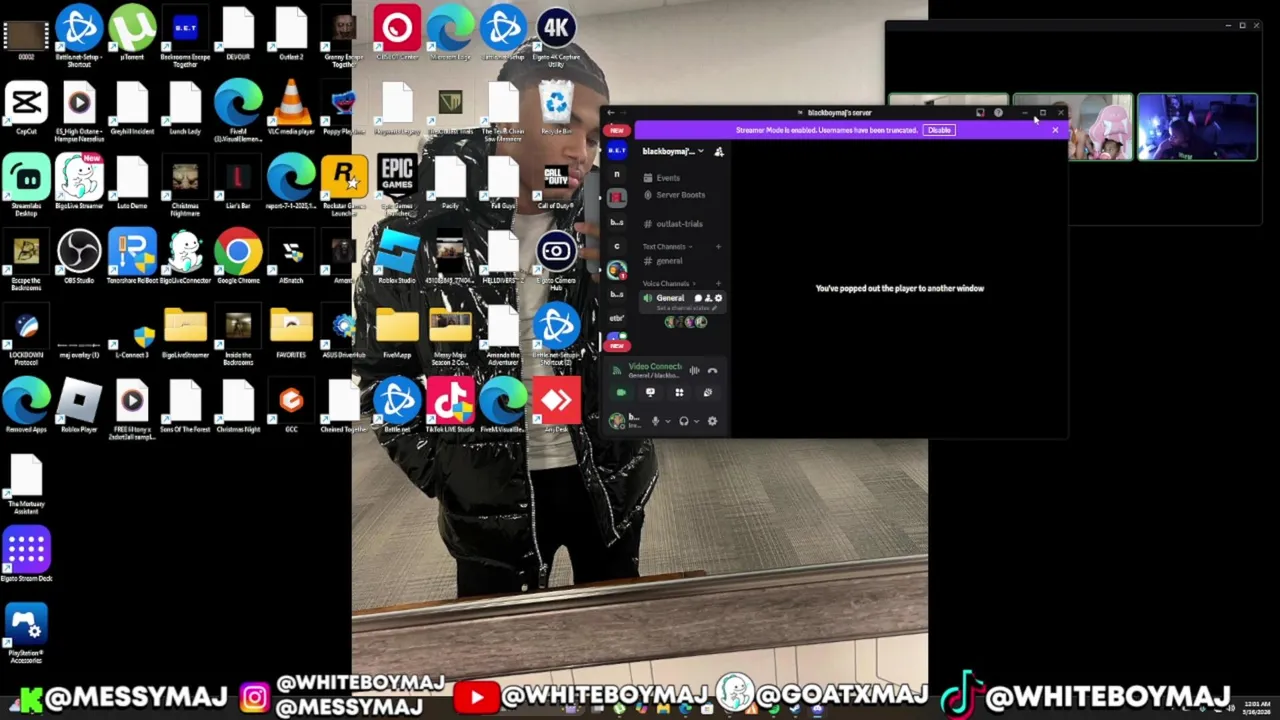Image resolution: width=1280 pixels, height=720 pixels.
Task: Select Epic Games Launcher icon
Action: point(397,186)
